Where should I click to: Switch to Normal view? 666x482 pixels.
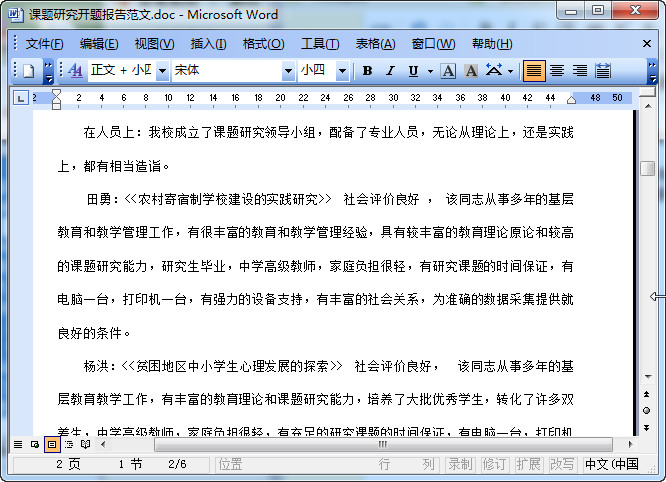point(18,445)
